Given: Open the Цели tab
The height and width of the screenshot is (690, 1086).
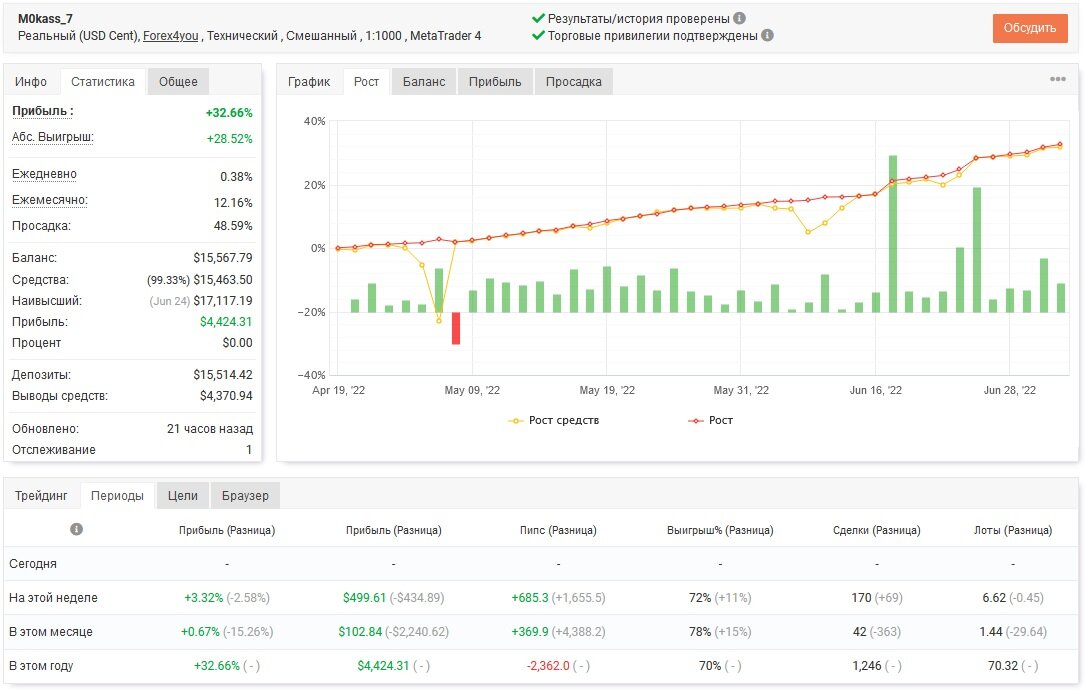Looking at the screenshot, I should [183, 496].
